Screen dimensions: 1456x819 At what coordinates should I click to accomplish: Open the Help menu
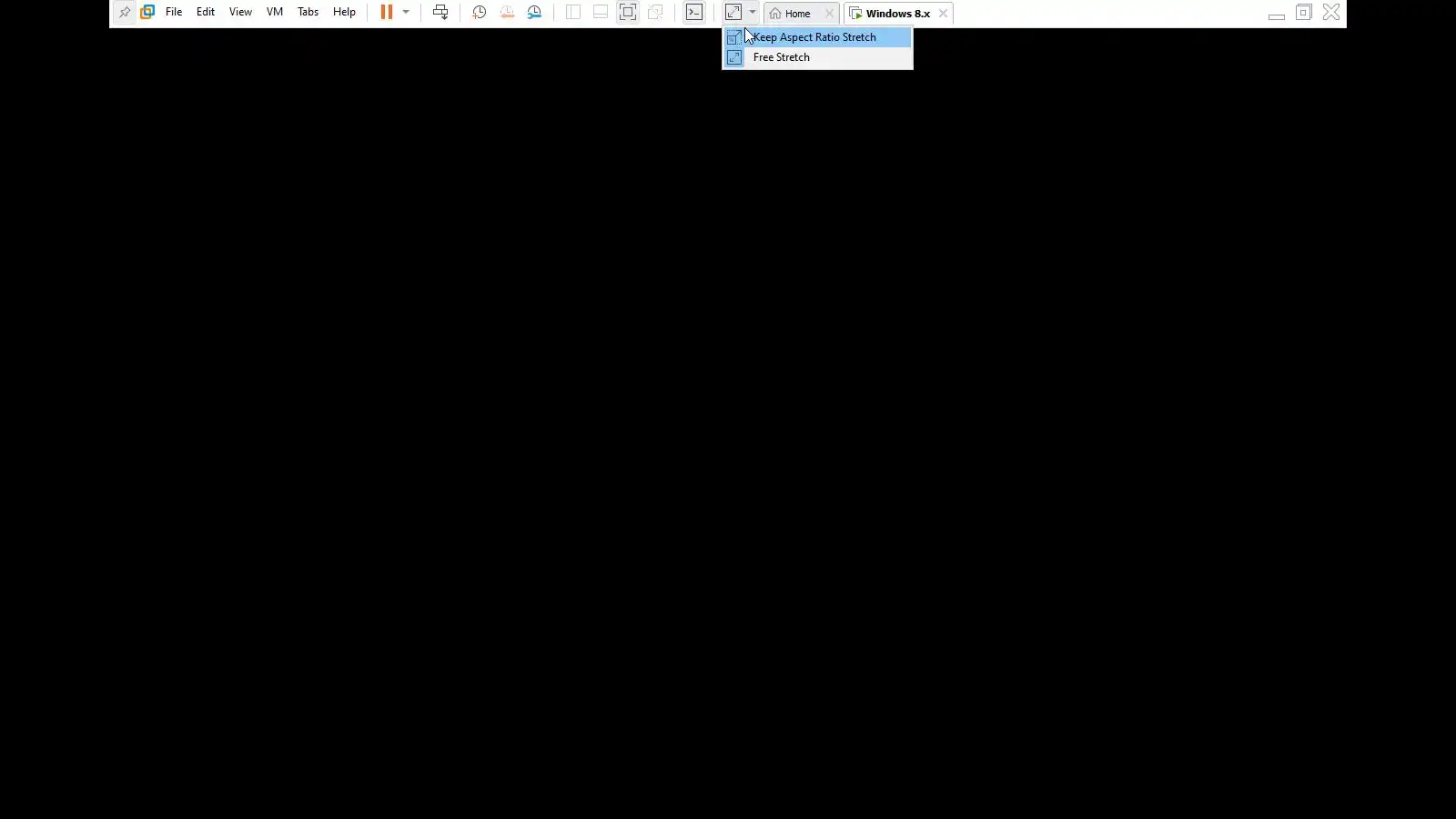click(344, 13)
